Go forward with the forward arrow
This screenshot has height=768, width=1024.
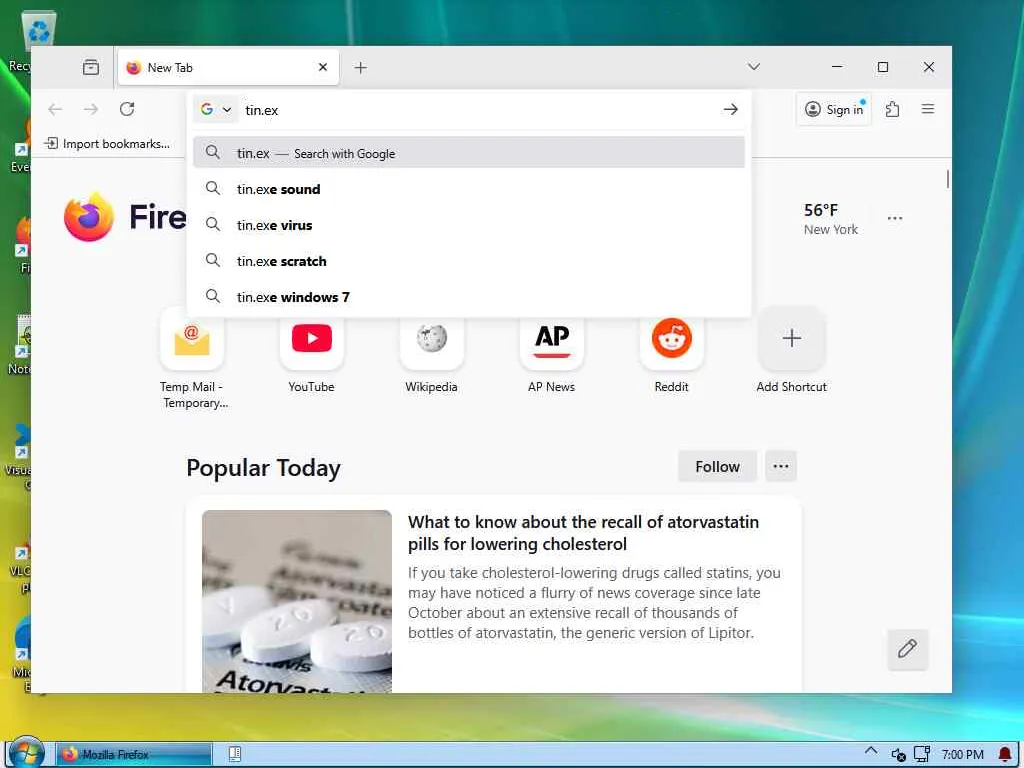(x=91, y=109)
